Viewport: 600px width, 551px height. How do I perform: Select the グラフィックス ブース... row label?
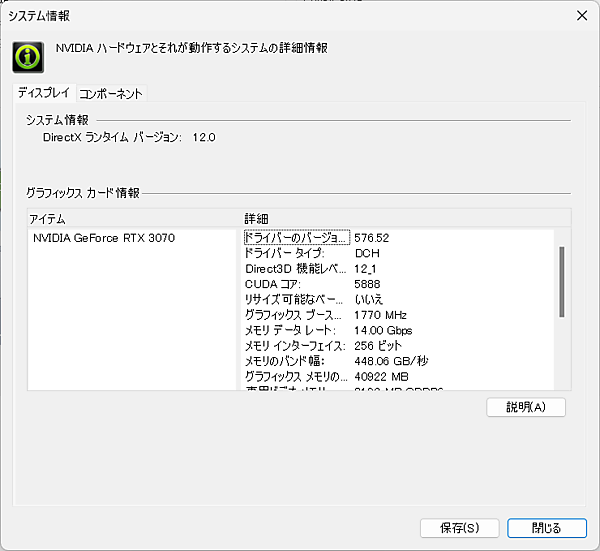point(293,315)
